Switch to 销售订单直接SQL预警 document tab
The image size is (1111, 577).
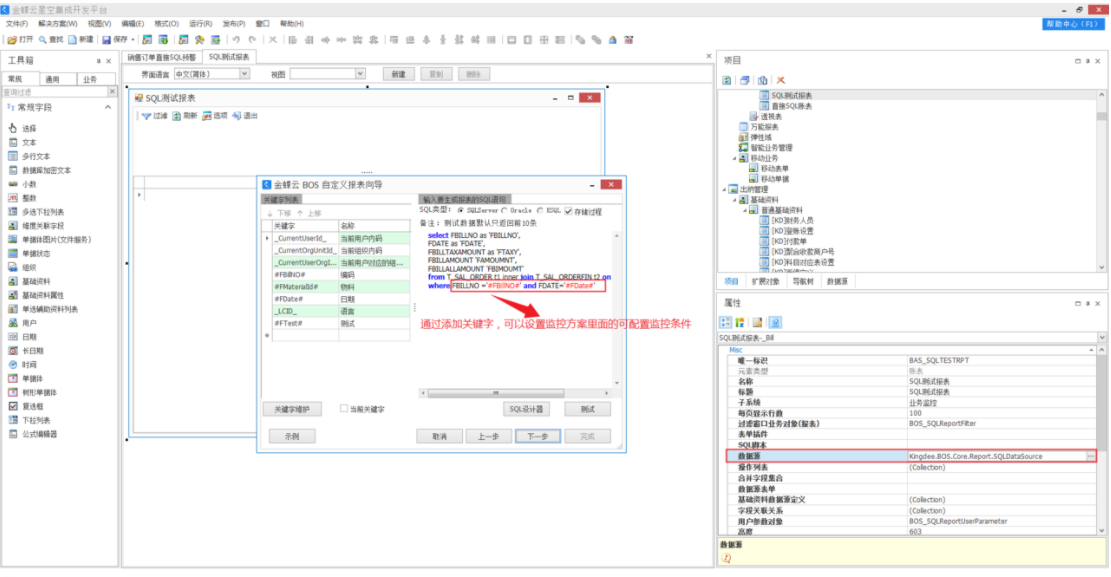[162, 57]
